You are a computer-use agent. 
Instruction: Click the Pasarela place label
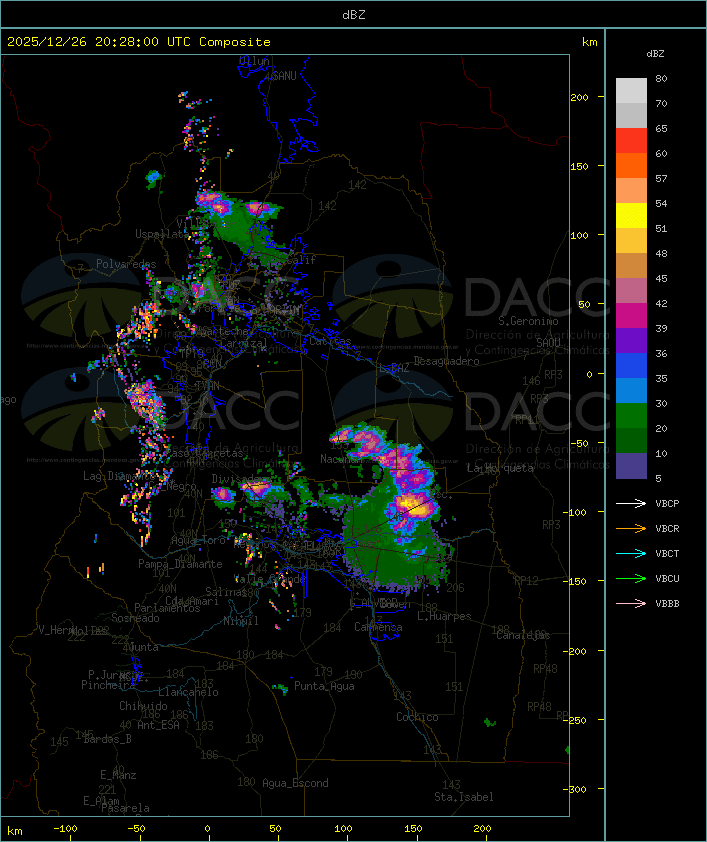[x=125, y=808]
